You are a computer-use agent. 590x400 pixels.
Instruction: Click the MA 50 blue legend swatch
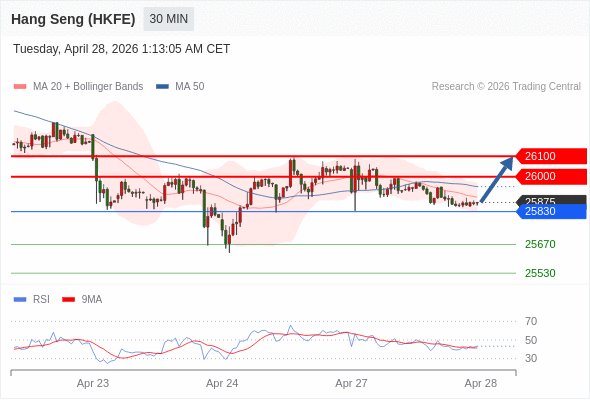pos(162,87)
